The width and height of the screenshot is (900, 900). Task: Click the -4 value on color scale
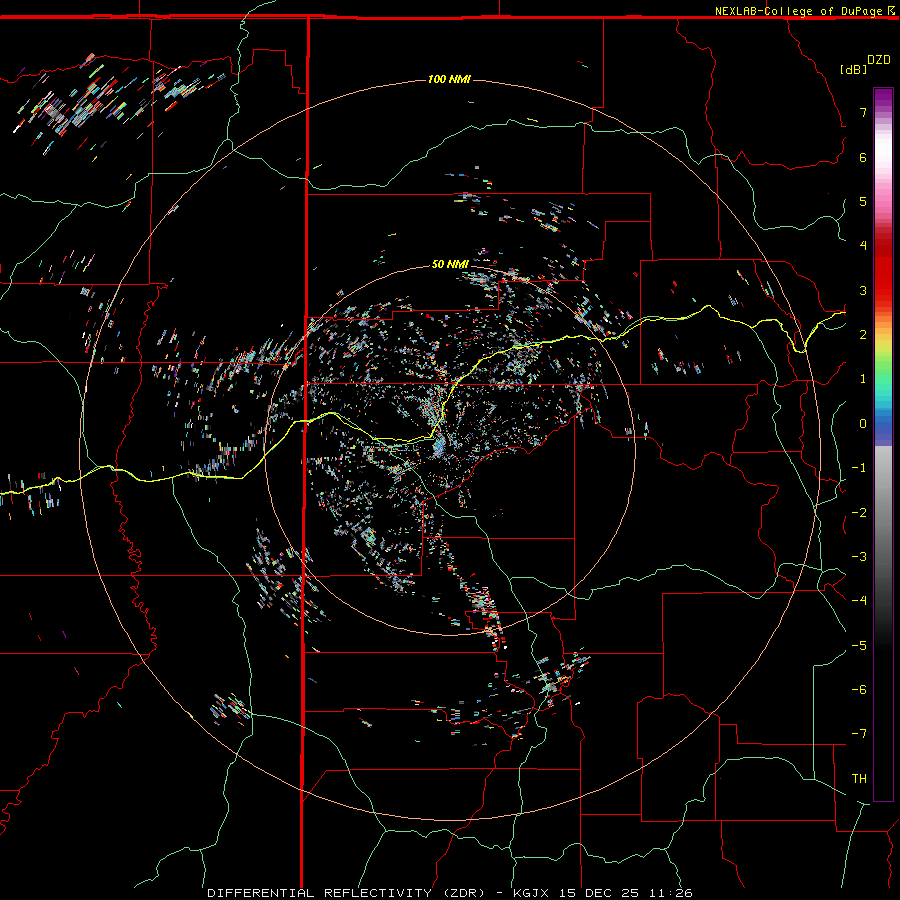pyautogui.click(x=859, y=601)
